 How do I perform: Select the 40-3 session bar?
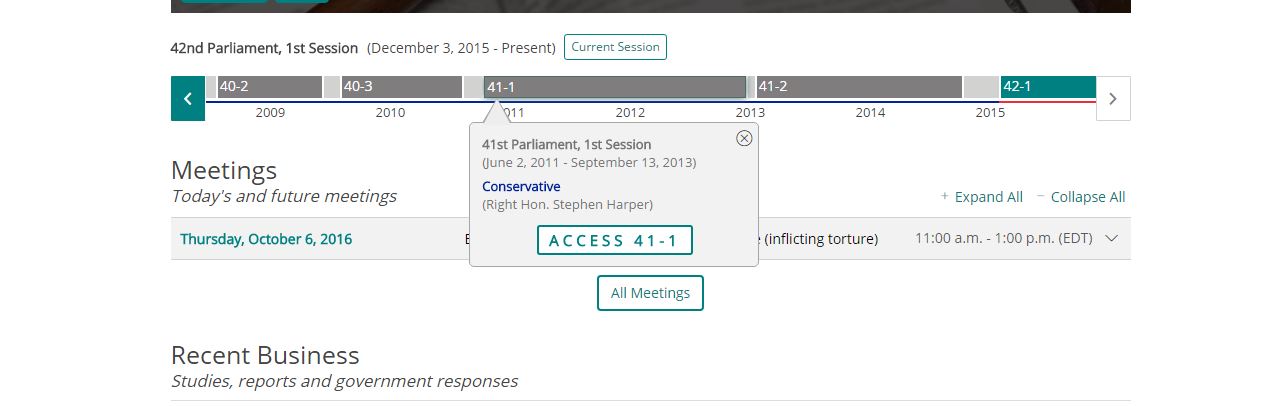(x=402, y=87)
